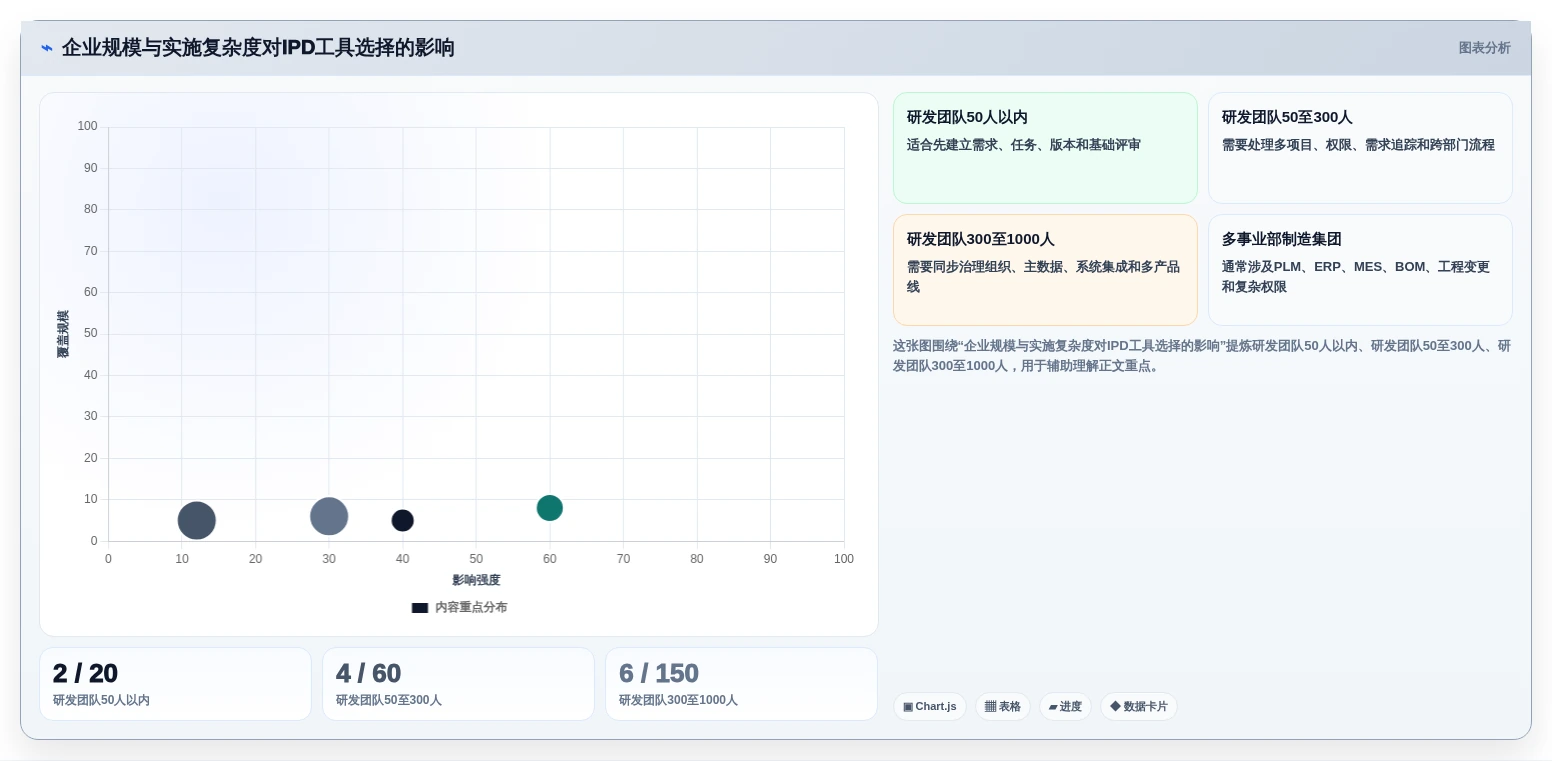Click the 影响强度 x-axis title

point(476,580)
